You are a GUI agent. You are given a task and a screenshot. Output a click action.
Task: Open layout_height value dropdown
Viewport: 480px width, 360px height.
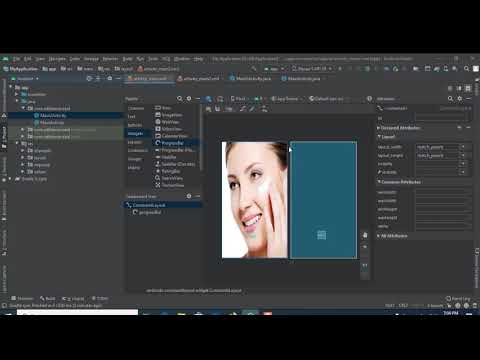[463, 155]
